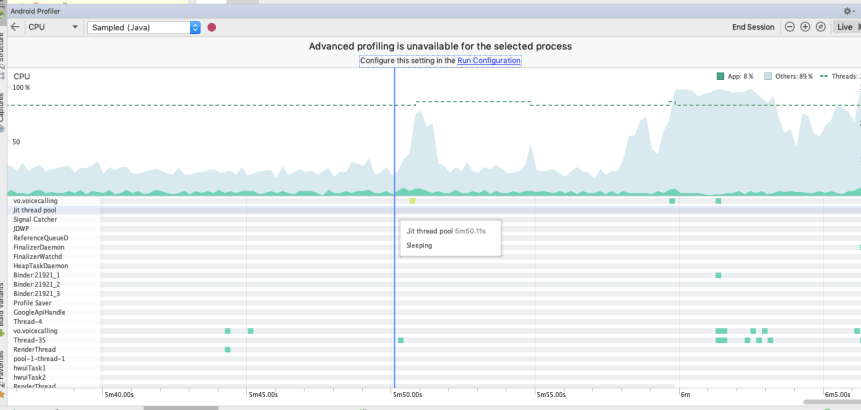Open the Run Configuration link
This screenshot has width=861, height=410.
pos(489,60)
